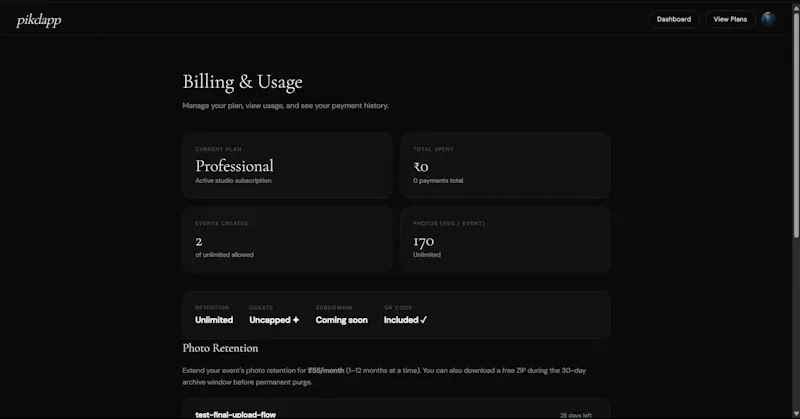Click the '28 days left' label
The height and width of the screenshot is (419, 800).
pos(576,415)
